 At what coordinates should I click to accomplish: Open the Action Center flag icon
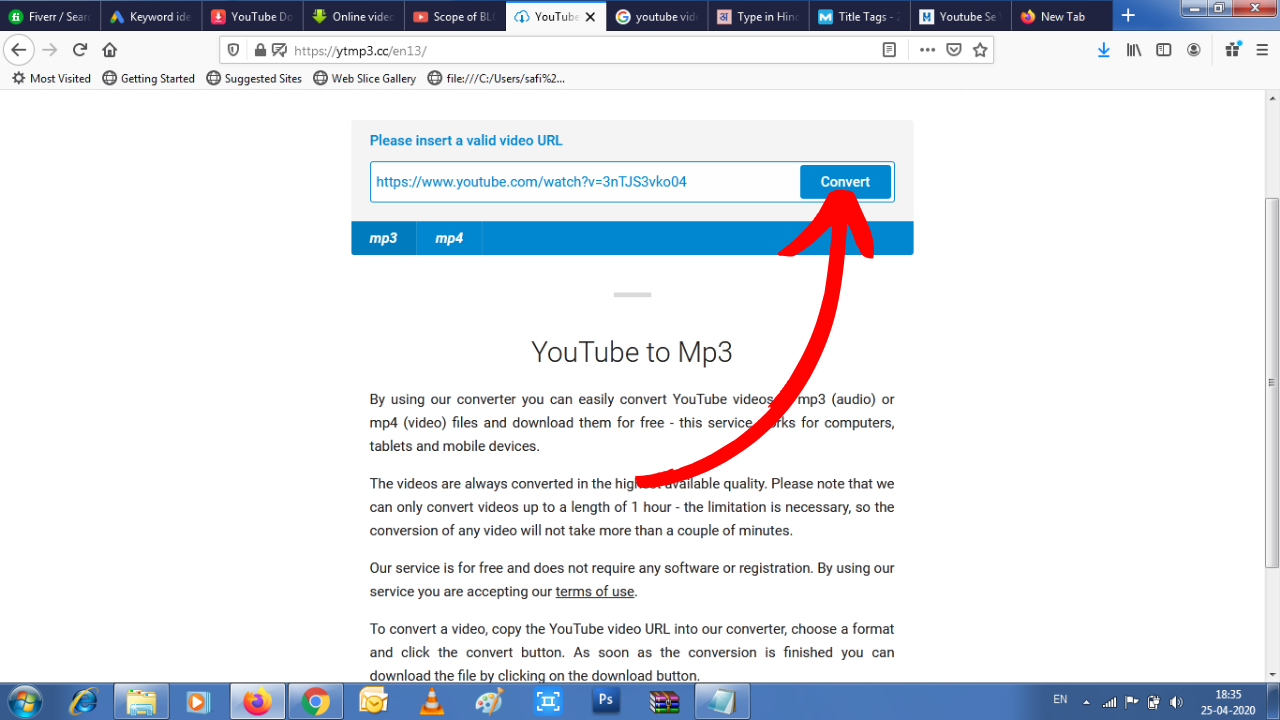click(x=1132, y=702)
